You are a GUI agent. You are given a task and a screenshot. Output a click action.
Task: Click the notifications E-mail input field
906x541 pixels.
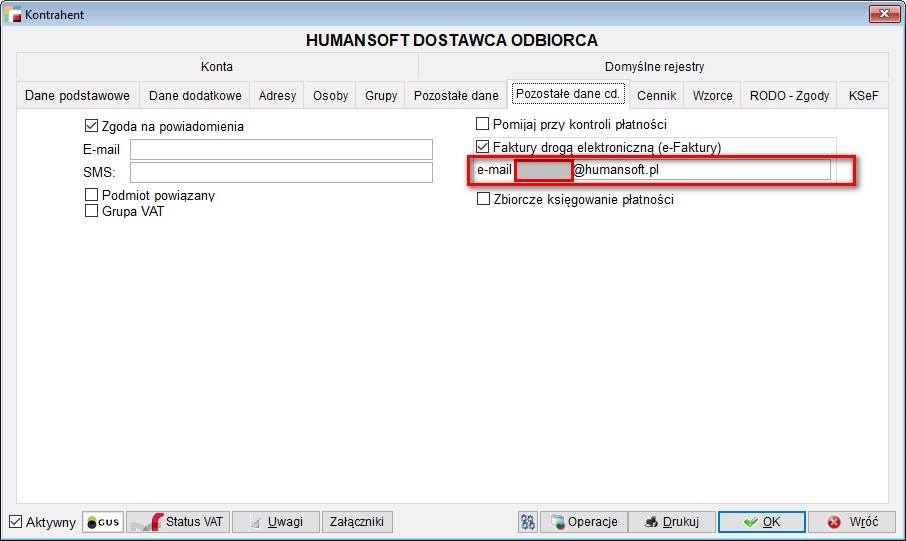tap(281, 149)
